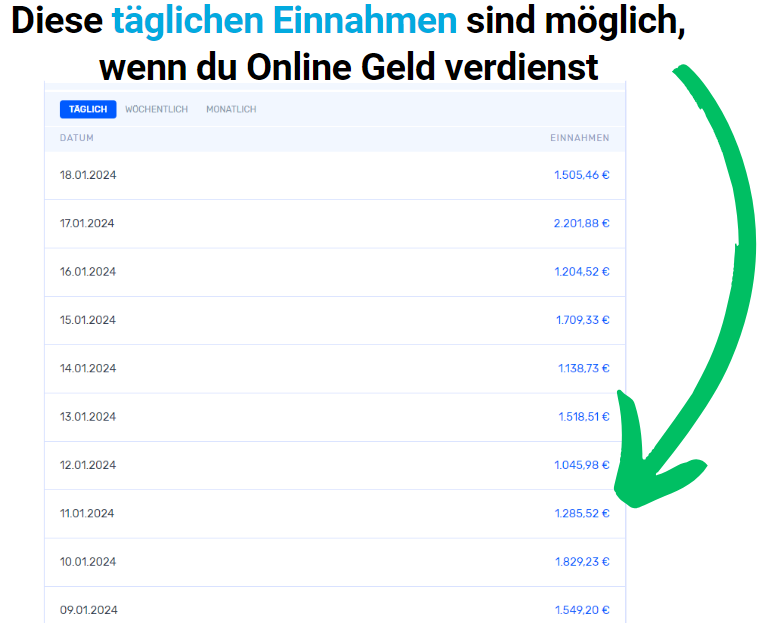Select the date 15.01.2024

(x=88, y=320)
